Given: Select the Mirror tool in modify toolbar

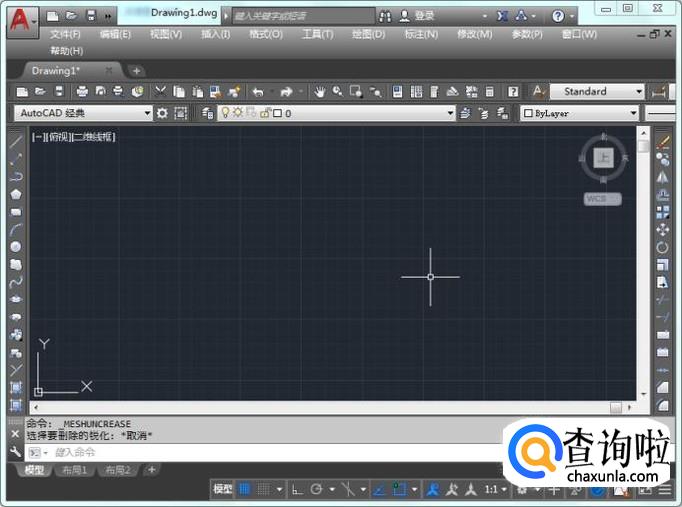Looking at the screenshot, I should [663, 177].
